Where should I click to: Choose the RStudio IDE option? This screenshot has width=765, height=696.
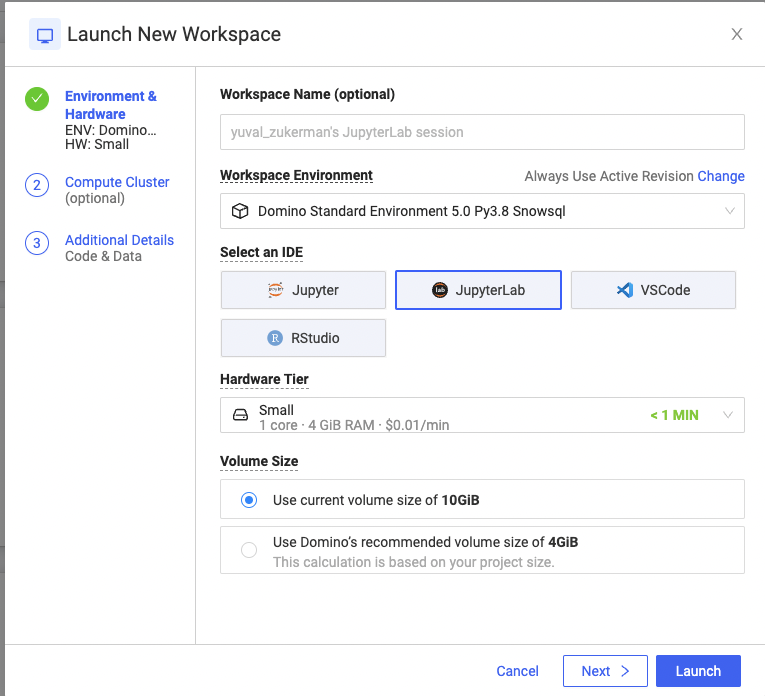pyautogui.click(x=303, y=338)
